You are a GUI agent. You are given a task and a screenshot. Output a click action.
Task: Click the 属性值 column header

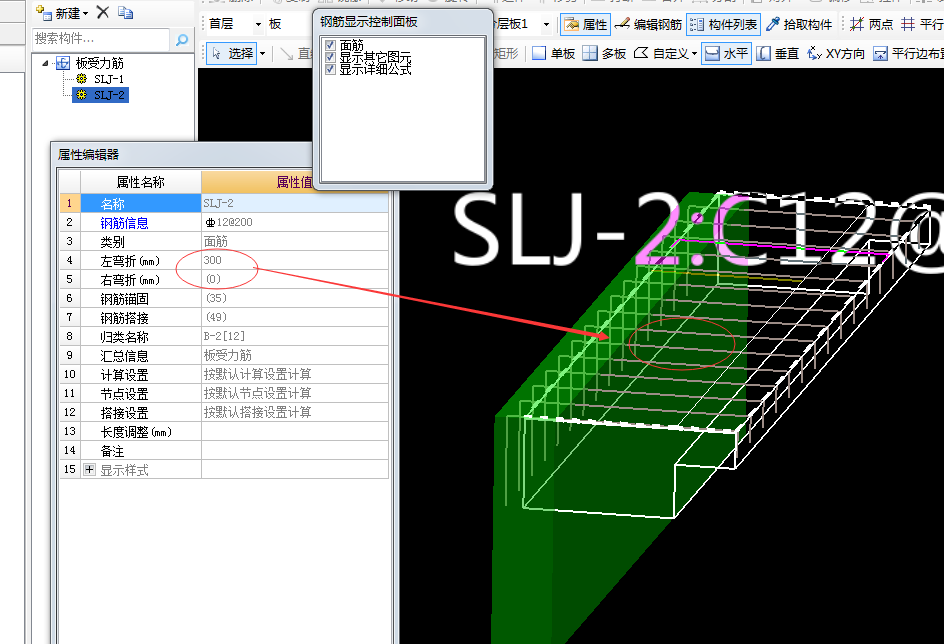point(294,182)
